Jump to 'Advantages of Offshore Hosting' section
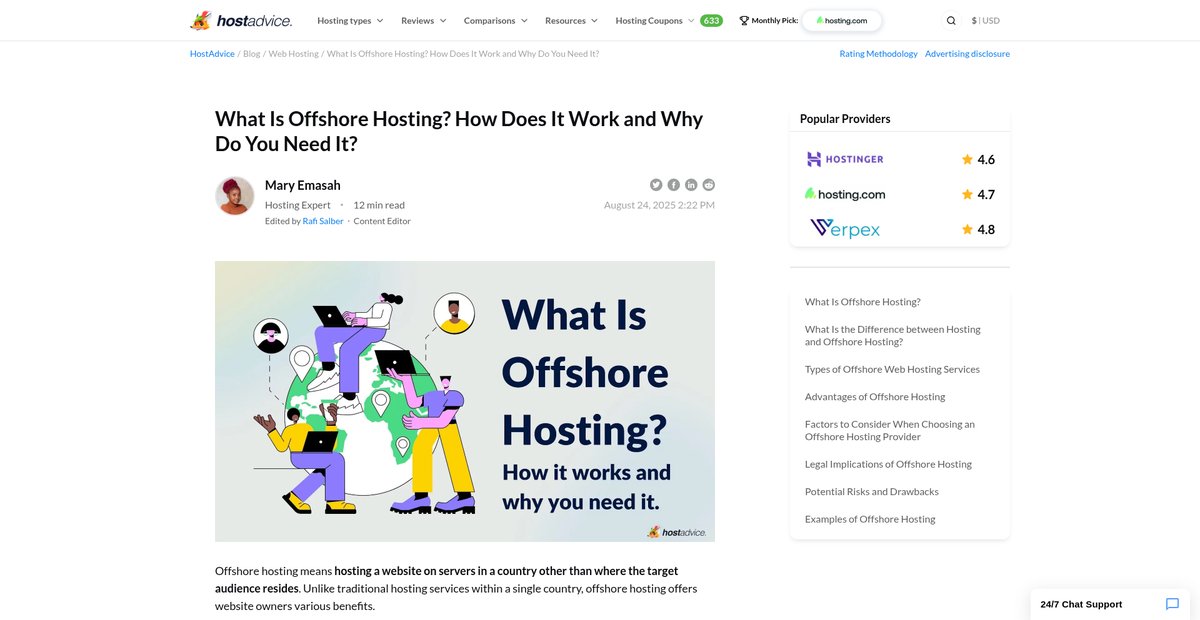Screen dimensions: 1200x620 click(x=875, y=397)
